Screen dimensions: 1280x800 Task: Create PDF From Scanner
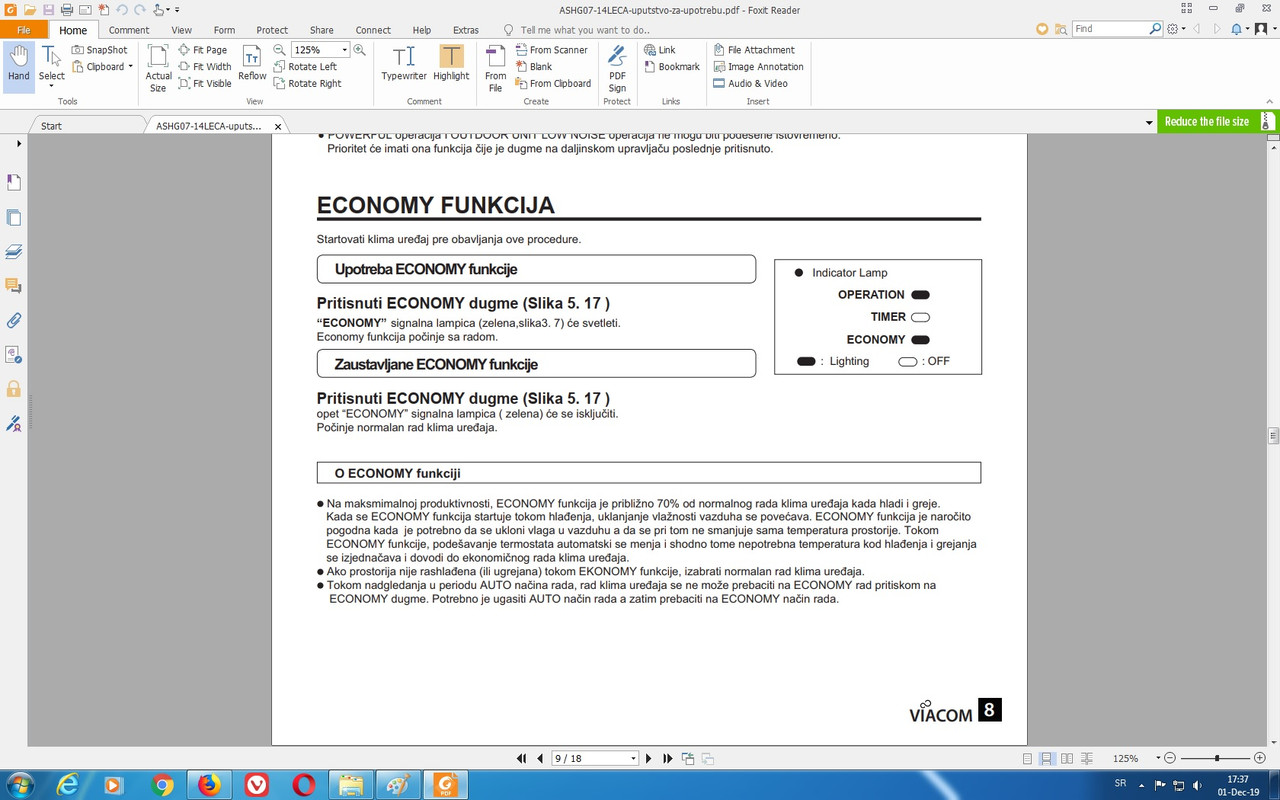point(551,50)
